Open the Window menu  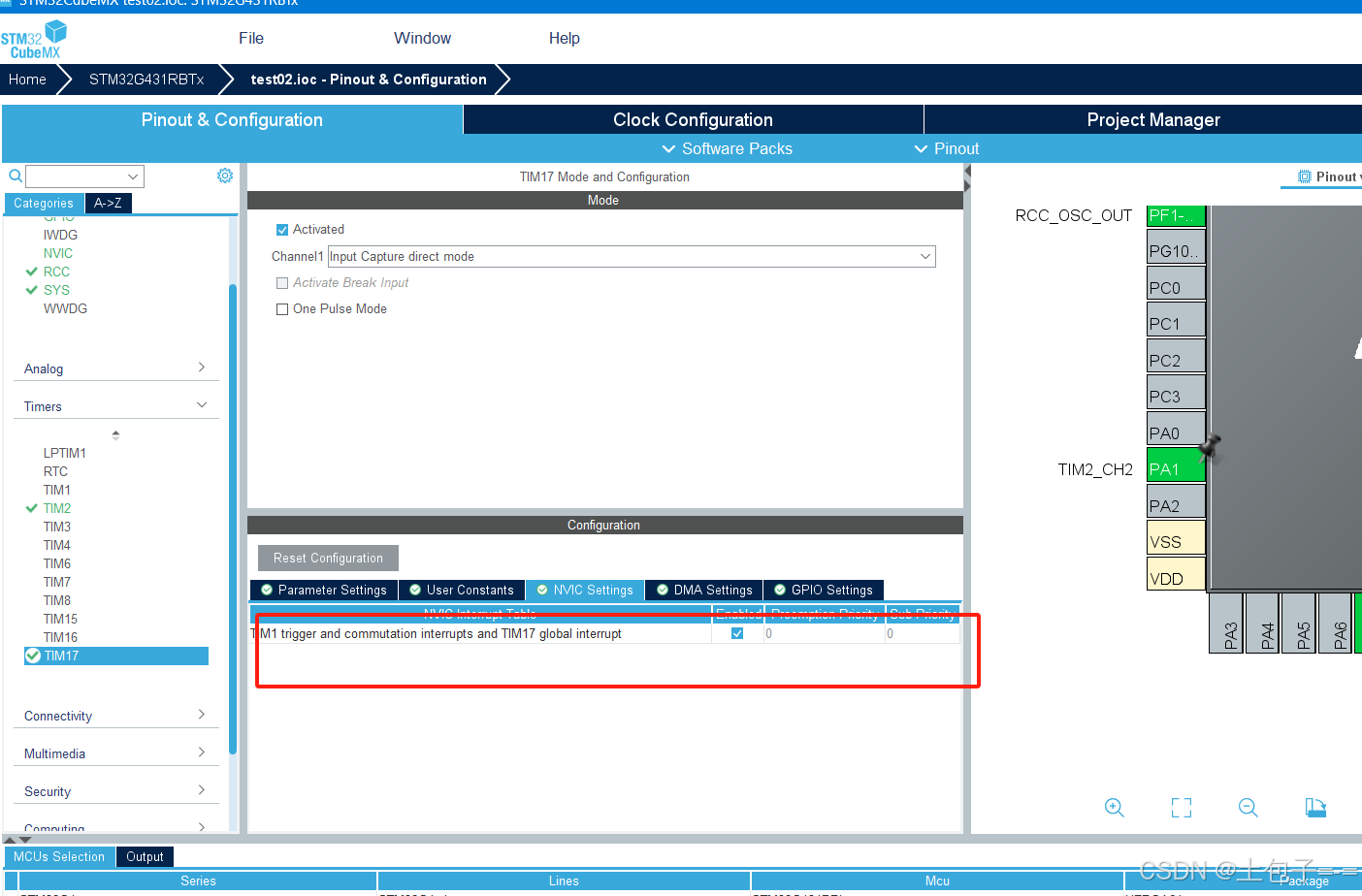pos(422,38)
